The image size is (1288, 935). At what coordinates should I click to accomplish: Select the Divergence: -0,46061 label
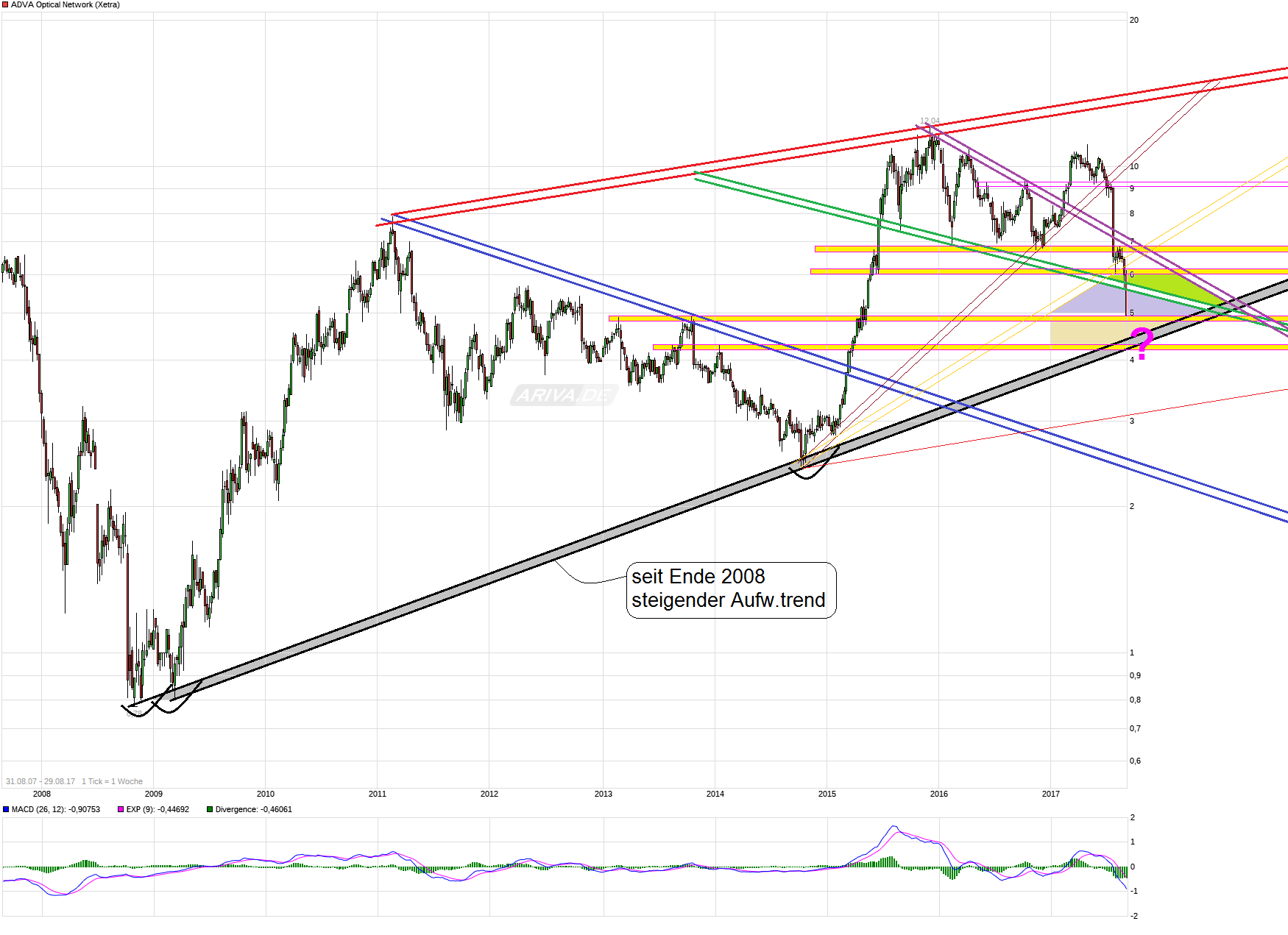[x=254, y=809]
